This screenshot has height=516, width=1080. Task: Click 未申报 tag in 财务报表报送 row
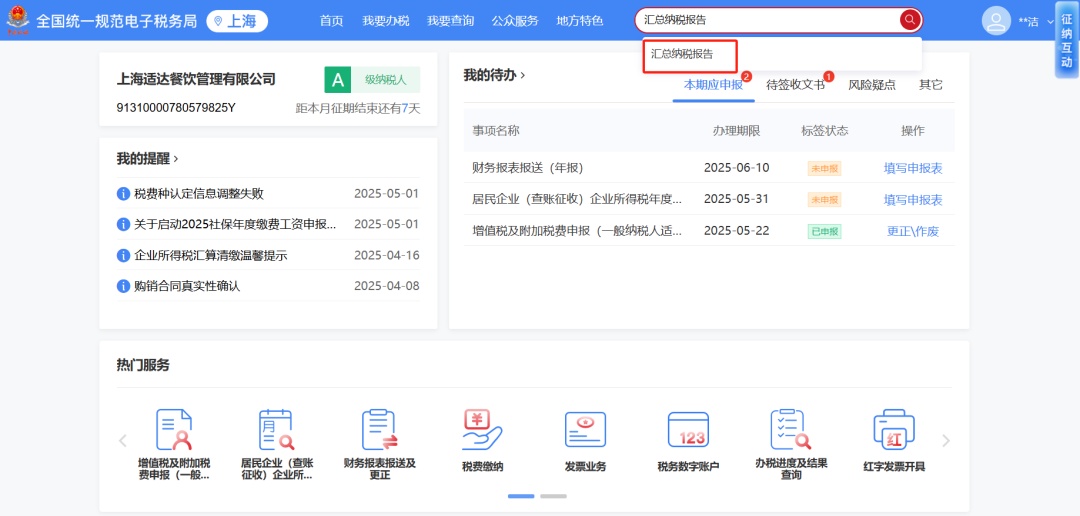pyautogui.click(x=824, y=168)
